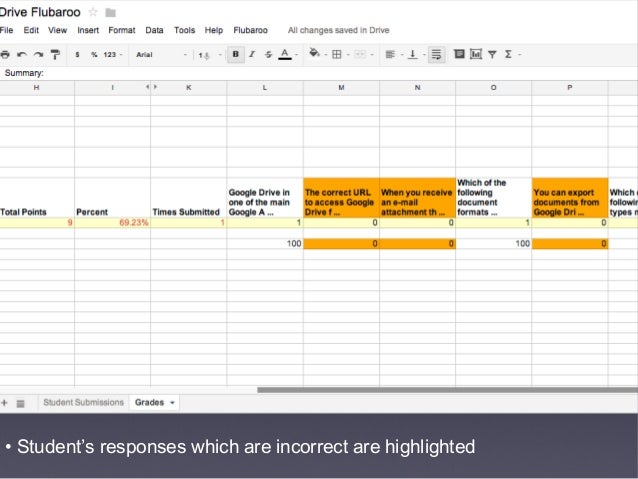Image resolution: width=638 pixels, height=479 pixels.
Task: Click 'Google Drive in one of the main' cell
Action: (265, 197)
